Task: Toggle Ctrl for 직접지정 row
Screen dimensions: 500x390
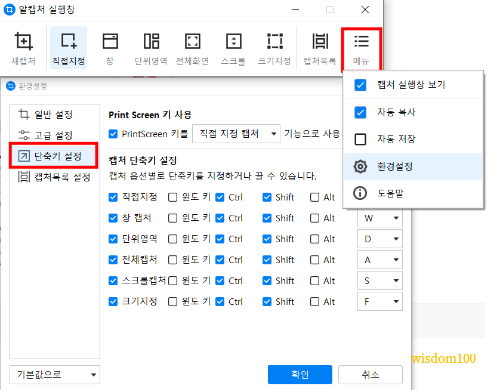Action: [x=220, y=197]
